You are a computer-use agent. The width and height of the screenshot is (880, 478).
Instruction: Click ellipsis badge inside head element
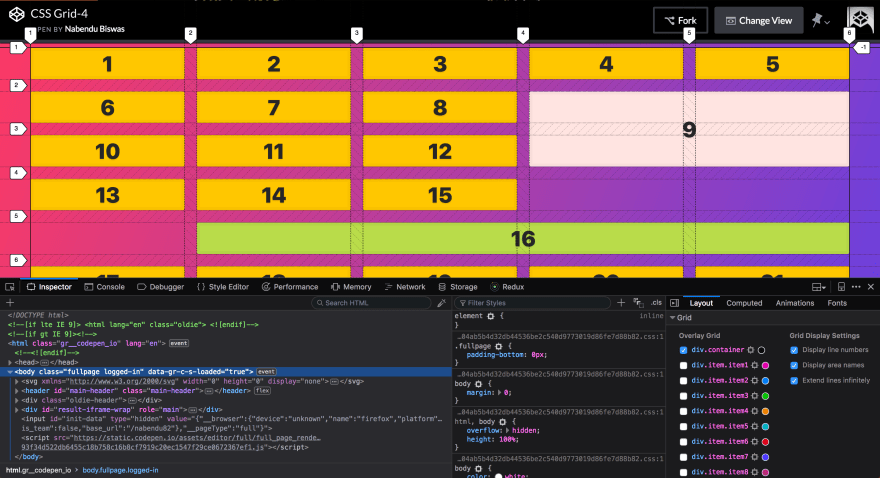tap(44, 362)
